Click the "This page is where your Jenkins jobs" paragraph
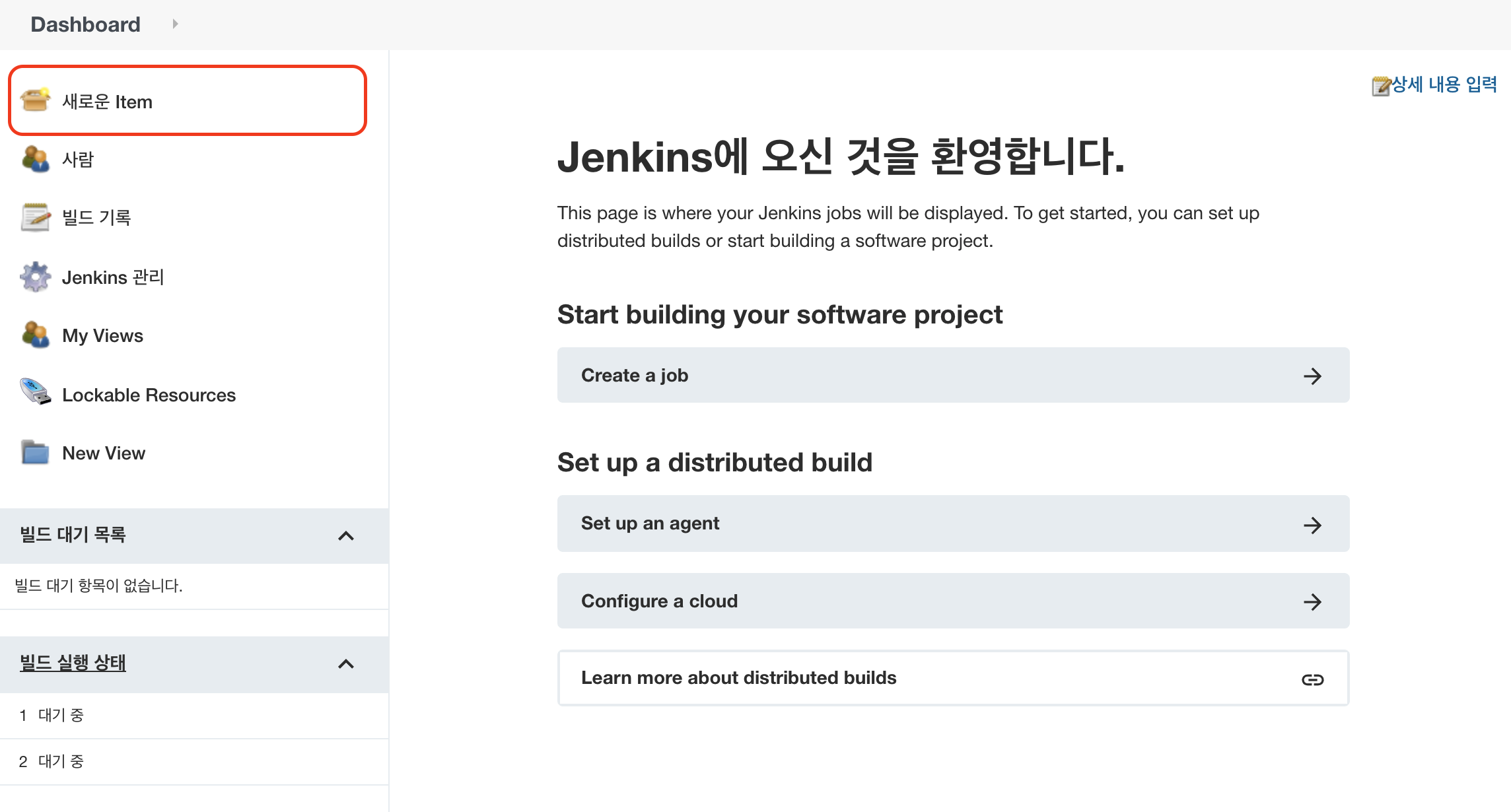Screen dimensions: 1511x812 click(908, 226)
